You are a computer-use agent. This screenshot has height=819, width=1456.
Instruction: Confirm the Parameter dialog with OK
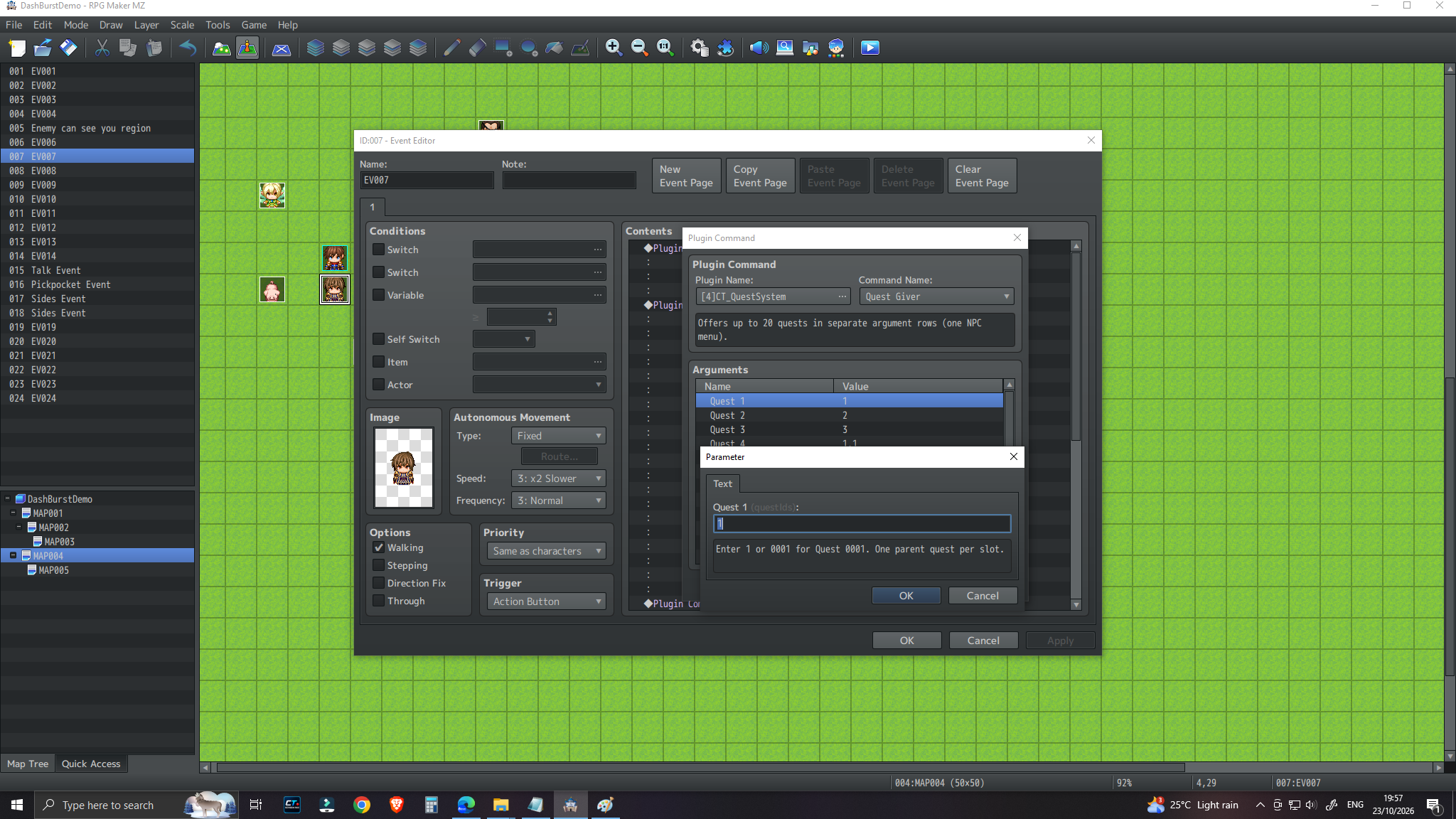point(906,596)
